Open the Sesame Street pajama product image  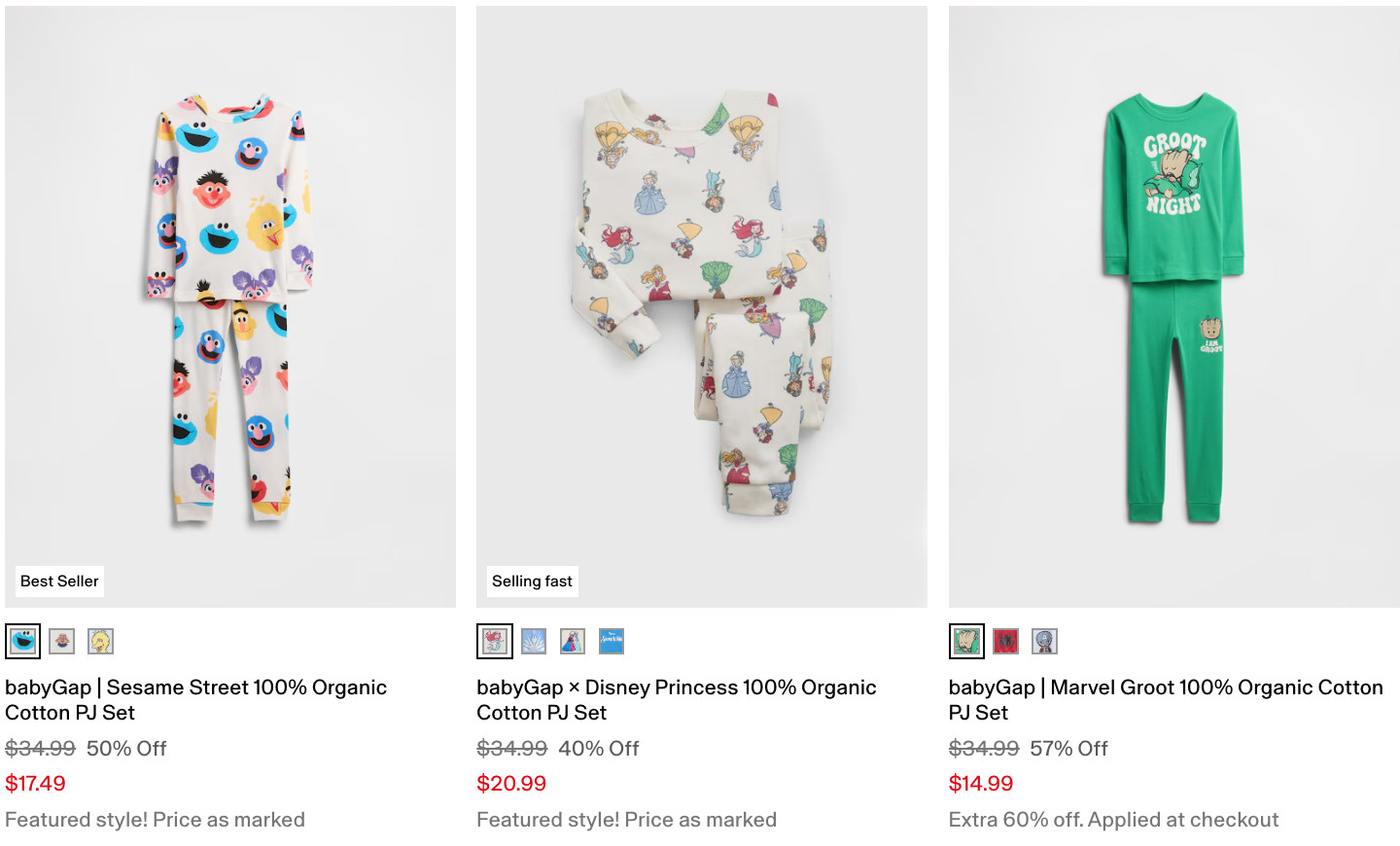click(230, 306)
